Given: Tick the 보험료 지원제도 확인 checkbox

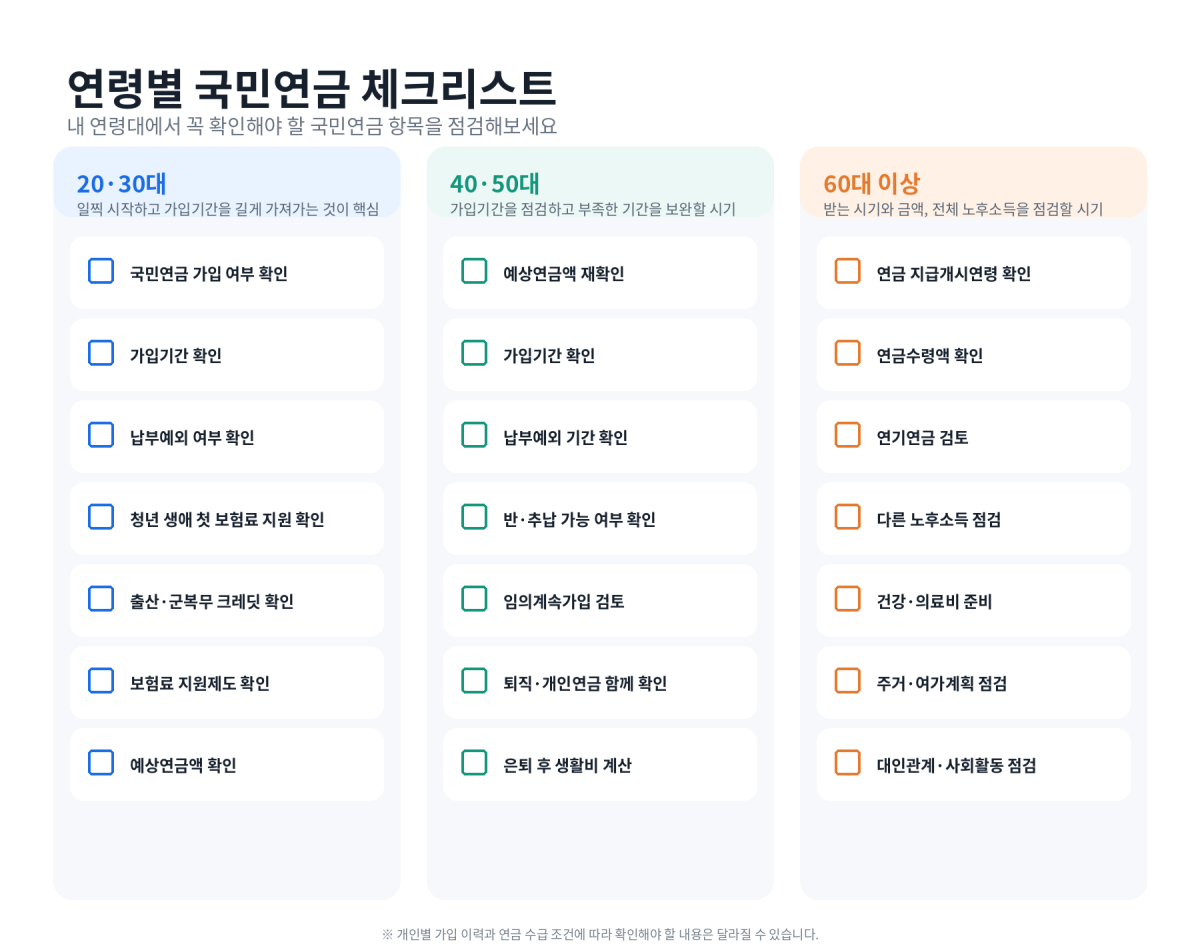Looking at the screenshot, I should pyautogui.click(x=101, y=681).
